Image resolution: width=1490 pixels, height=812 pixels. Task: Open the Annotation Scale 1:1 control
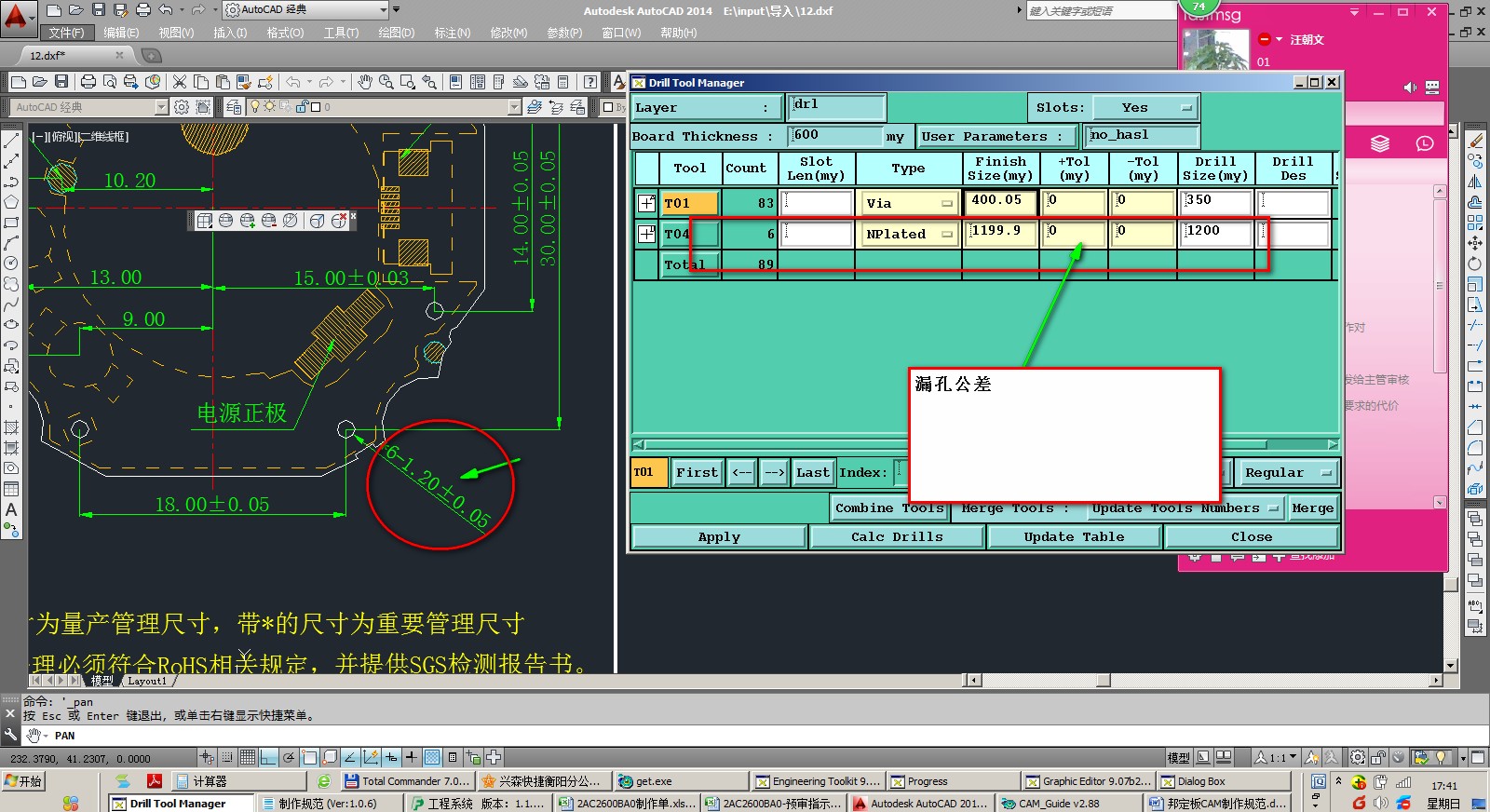(x=1275, y=757)
